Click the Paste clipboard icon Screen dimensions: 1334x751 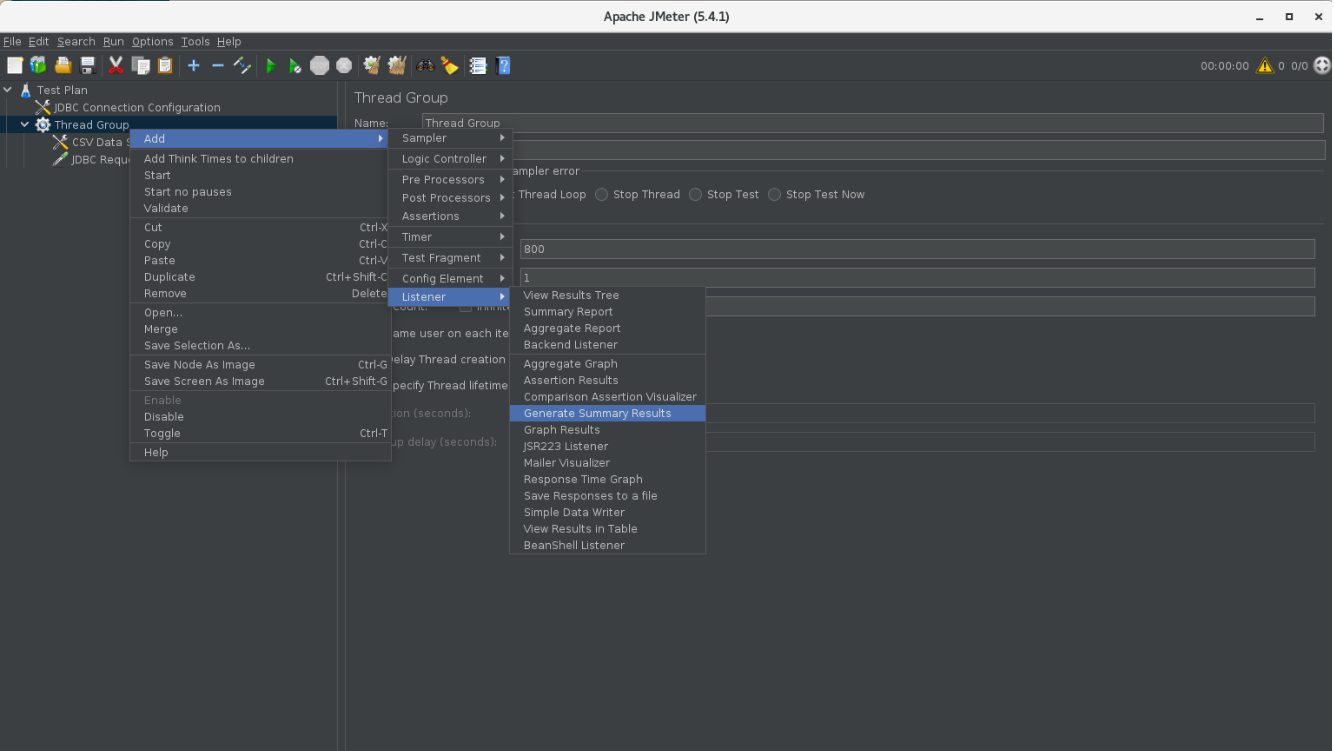[165, 65]
